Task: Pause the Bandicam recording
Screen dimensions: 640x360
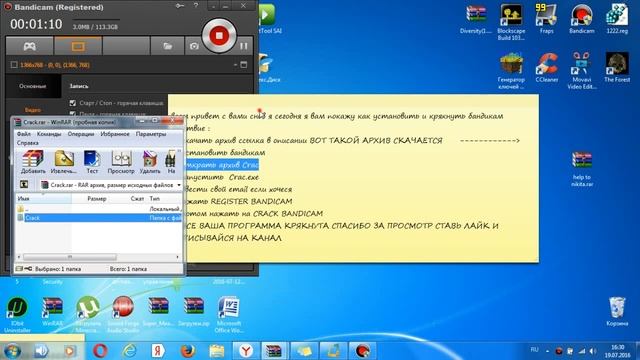Action: 244,46
